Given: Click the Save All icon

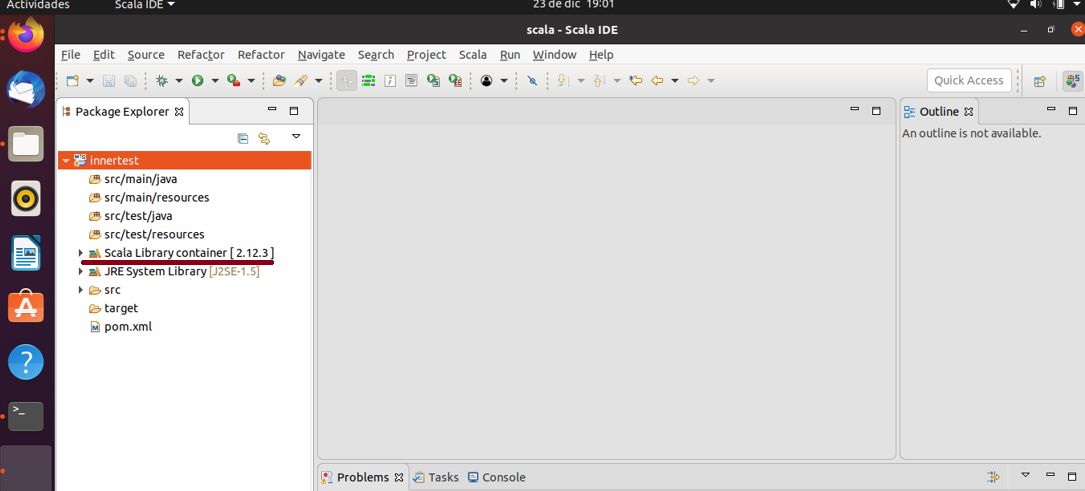Looking at the screenshot, I should pos(129,81).
